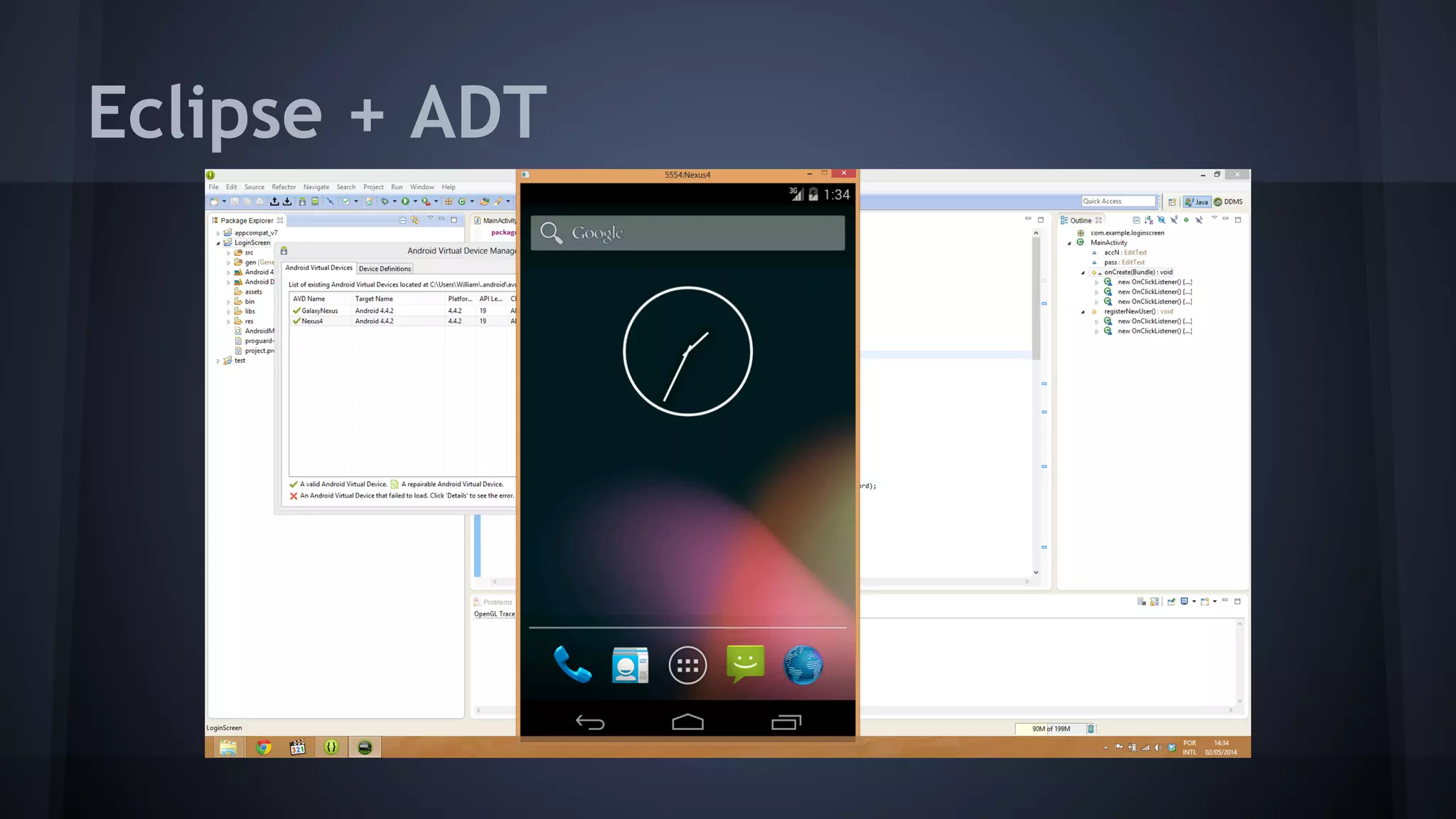Click the AVD Name column header
Image resolution: width=1456 pixels, height=819 pixels.
click(320, 299)
